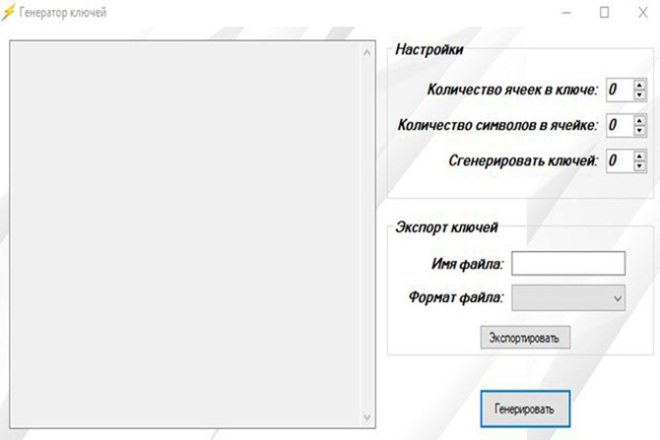Click the Настройки group label
660x440 pixels.
[x=429, y=50]
